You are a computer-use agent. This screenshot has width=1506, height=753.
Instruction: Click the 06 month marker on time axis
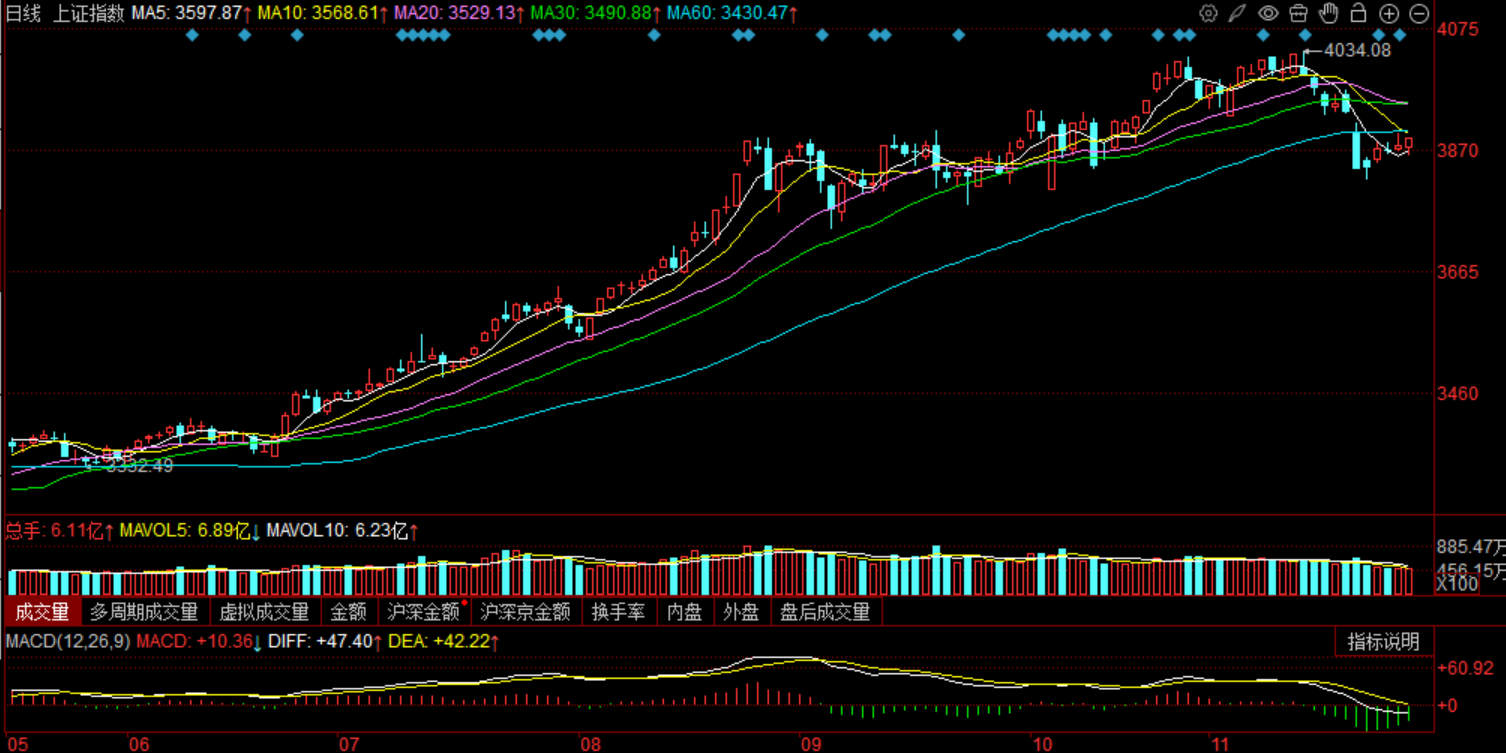pyautogui.click(x=139, y=743)
